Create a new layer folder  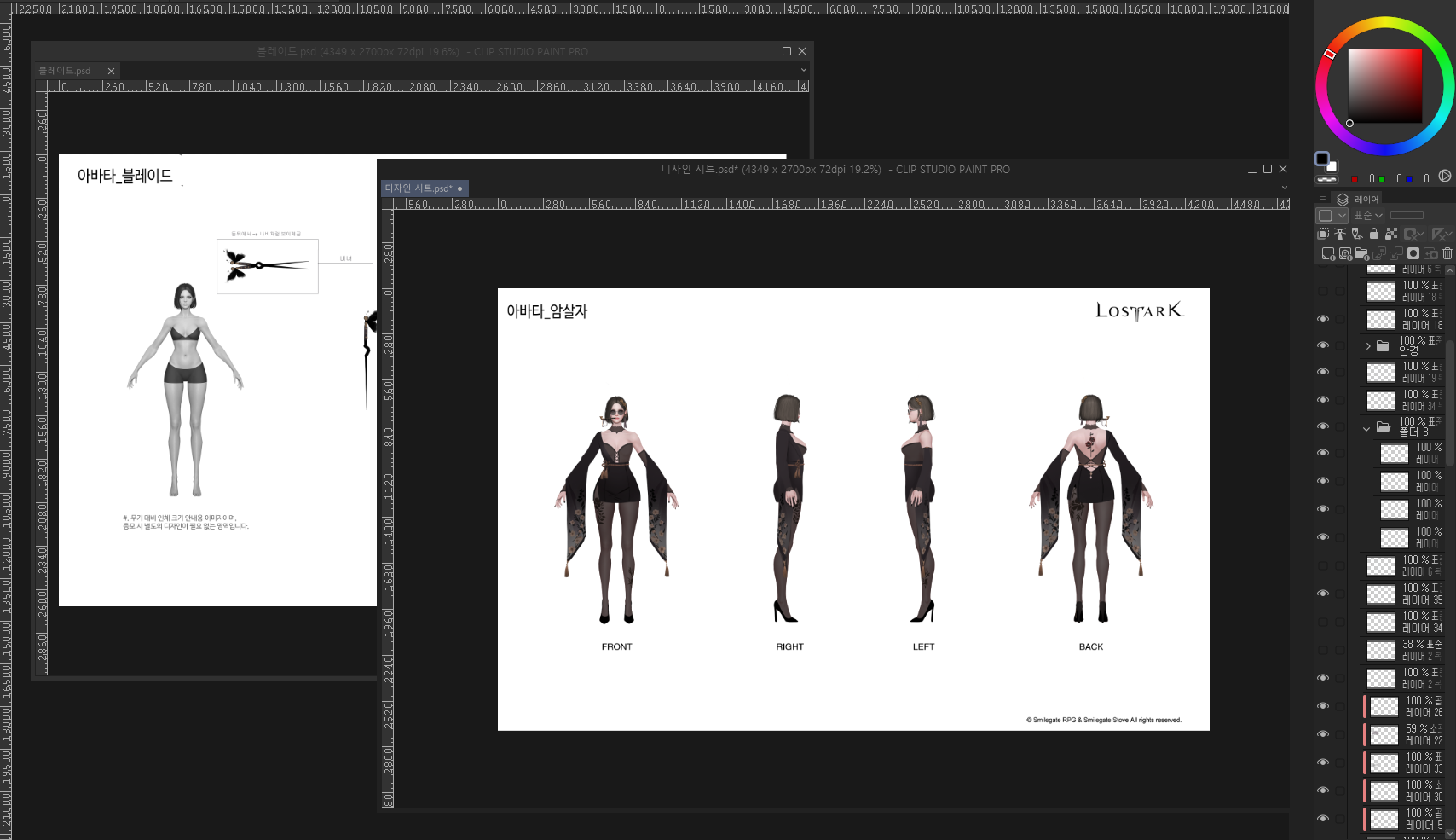1362,254
